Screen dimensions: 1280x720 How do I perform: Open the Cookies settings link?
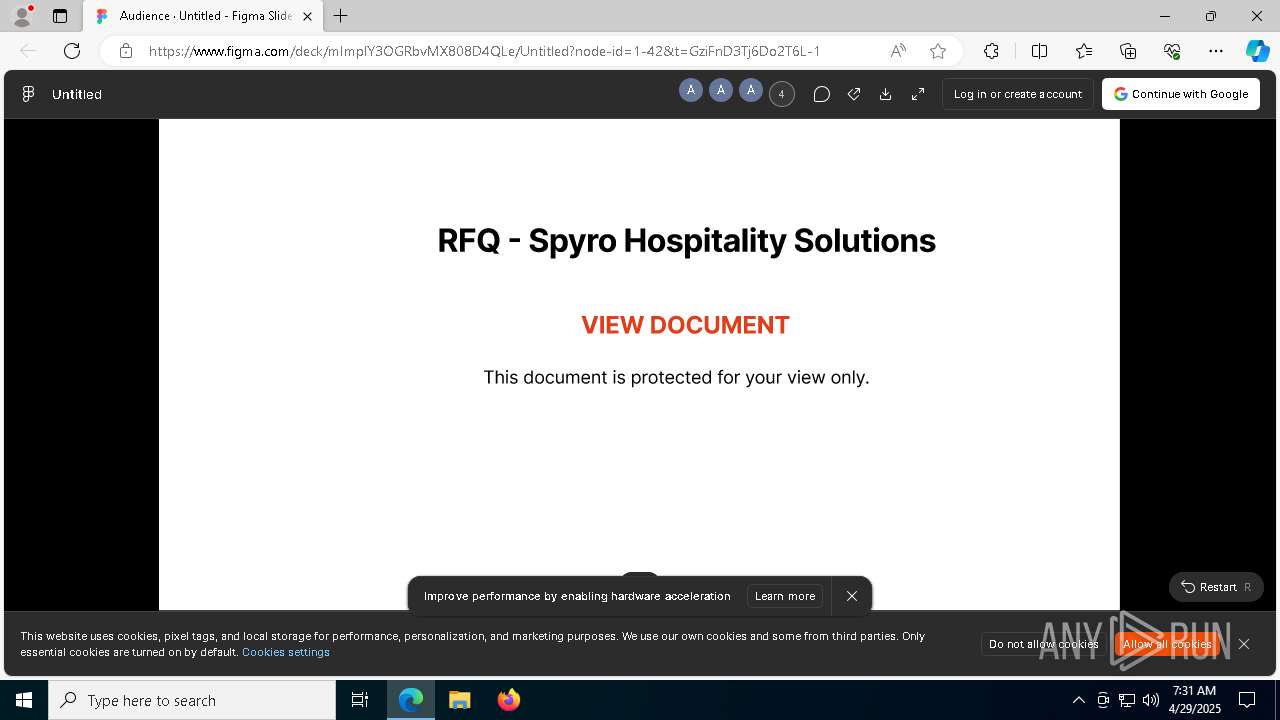(x=286, y=652)
